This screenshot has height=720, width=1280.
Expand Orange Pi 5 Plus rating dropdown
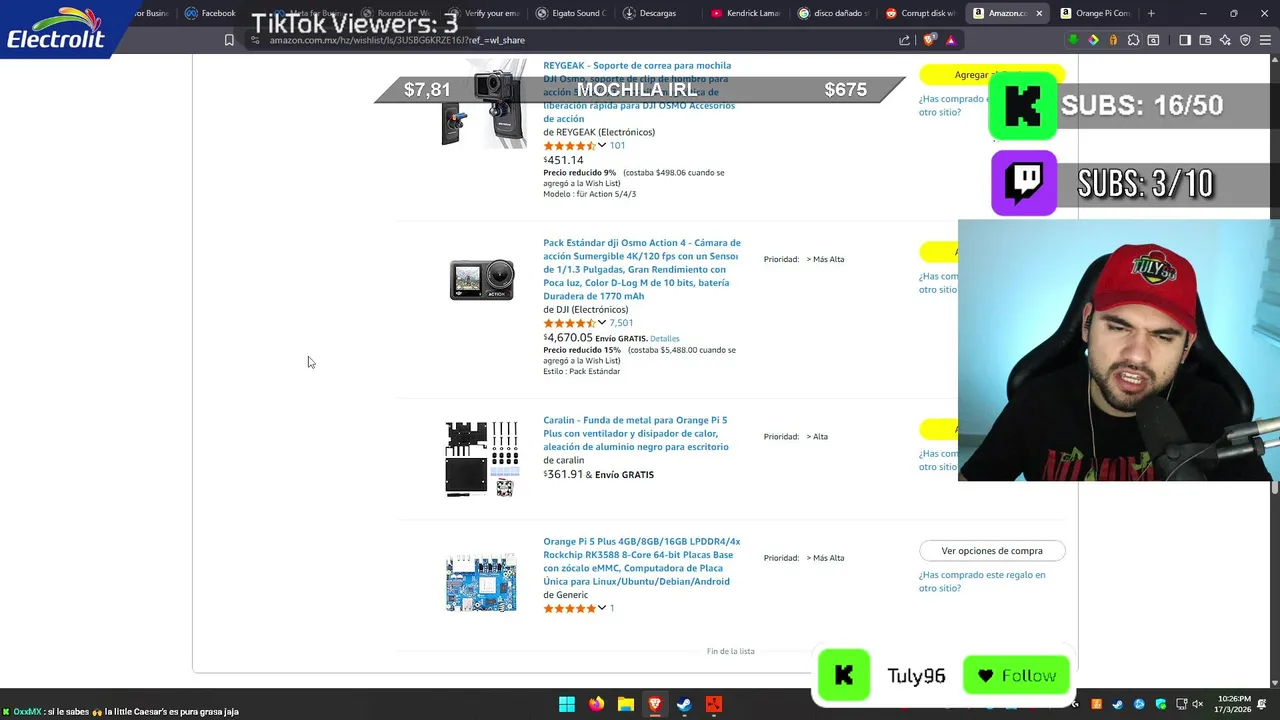pyautogui.click(x=602, y=608)
